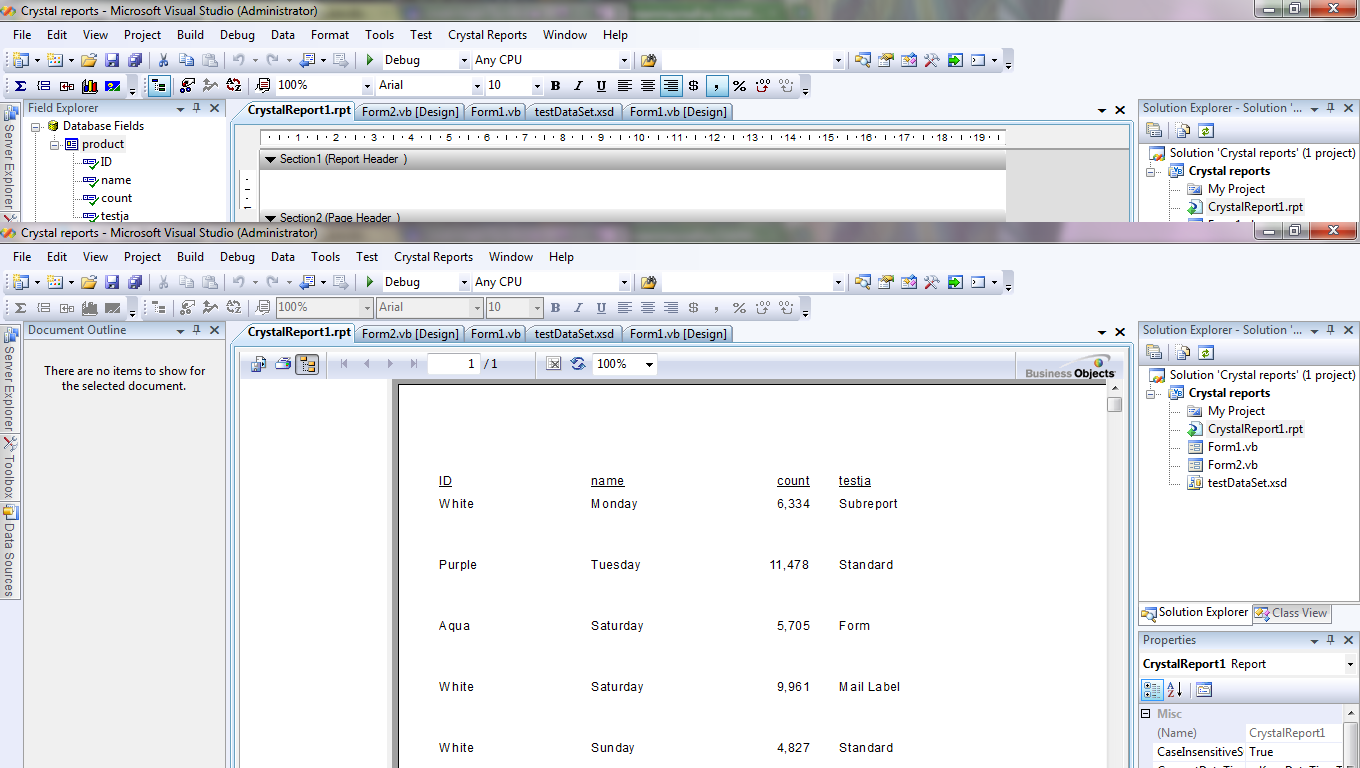Click Print Report icon in preview toolbar
The image size is (1360, 768).
click(x=283, y=364)
